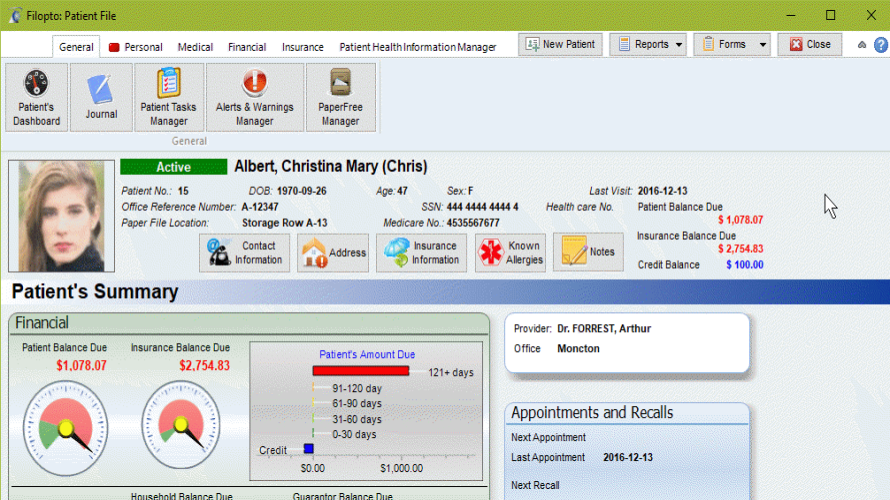
Task: Maximize the Filopto window
Action: pos(830,15)
